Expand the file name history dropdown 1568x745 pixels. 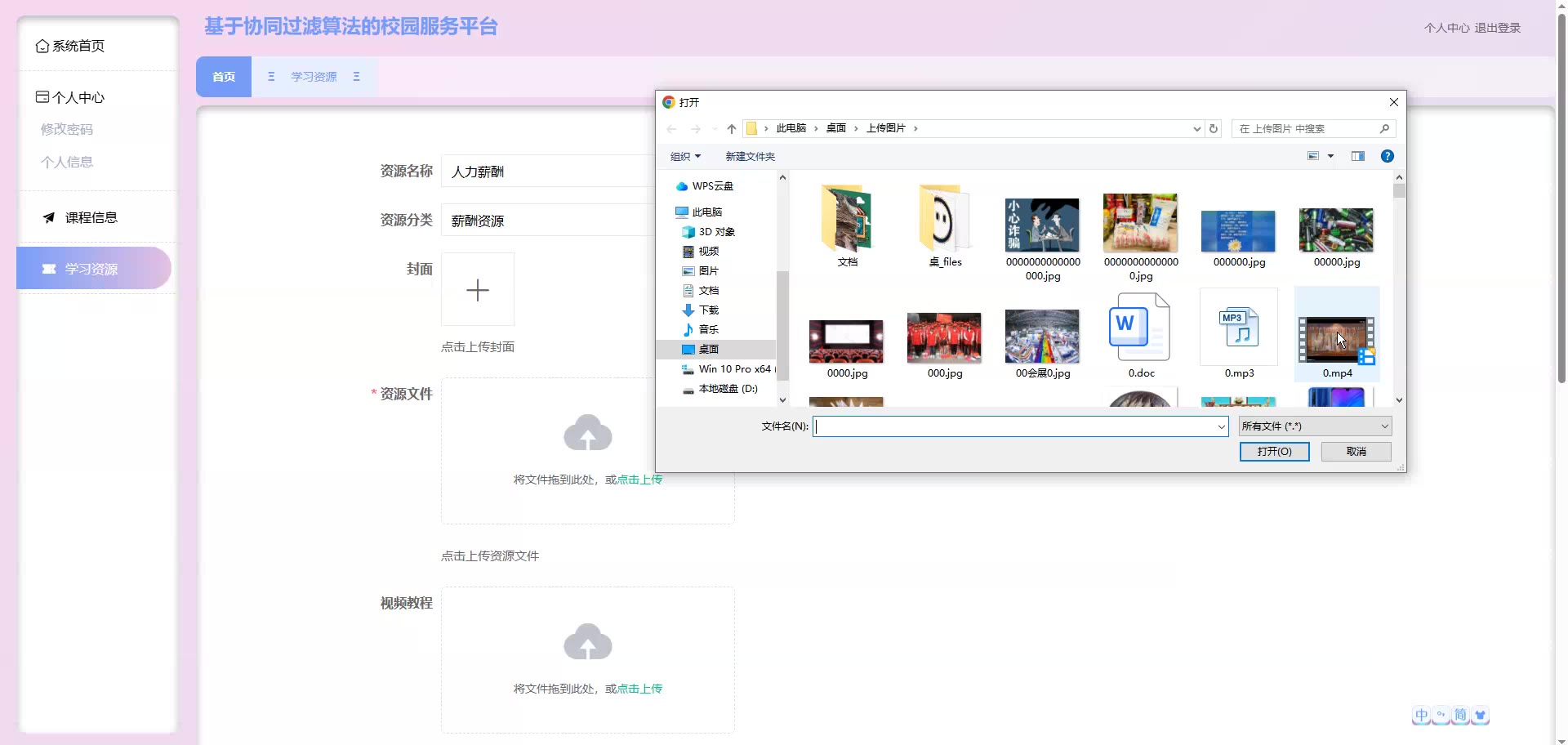pos(1221,426)
